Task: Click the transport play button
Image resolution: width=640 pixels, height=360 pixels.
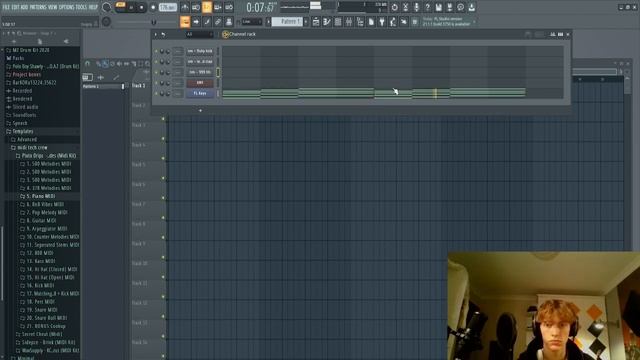Action: [x=131, y=8]
